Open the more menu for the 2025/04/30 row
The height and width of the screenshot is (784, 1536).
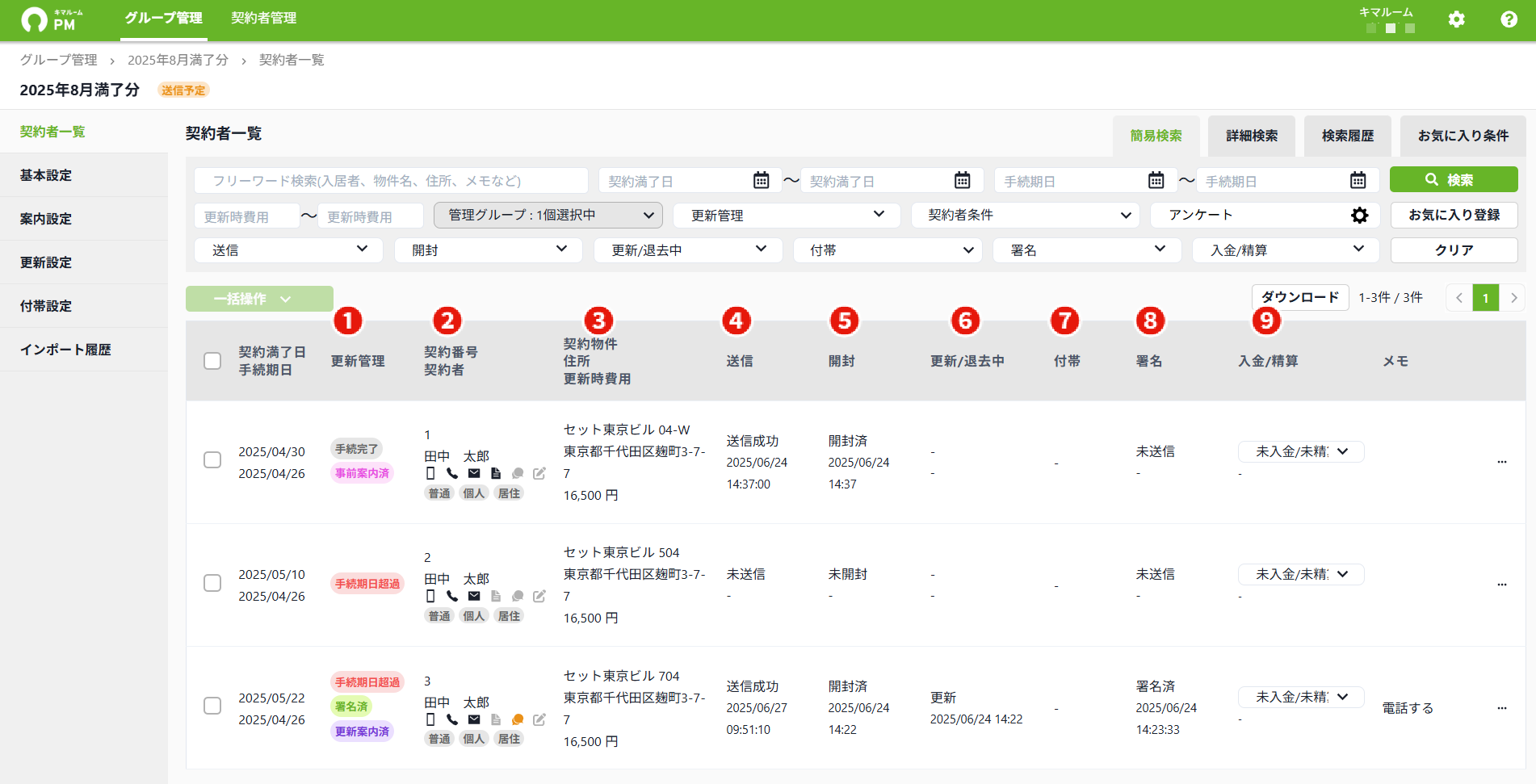(1502, 462)
